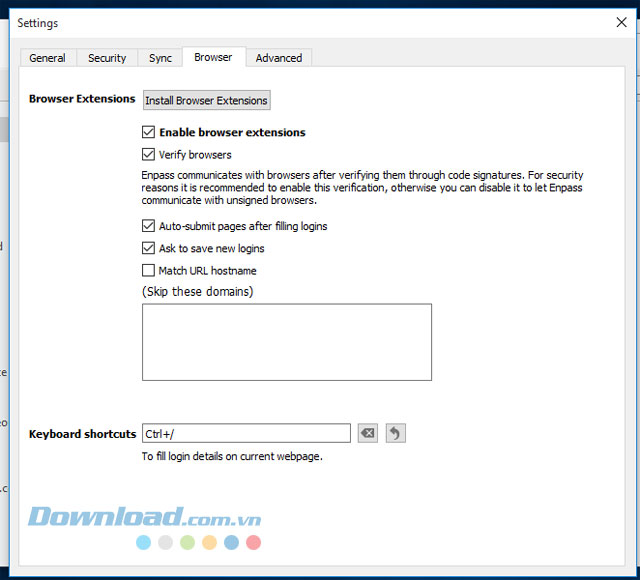Turn off Auto-submit pages after filling logins
Viewport: 640px width, 580px height.
tap(149, 226)
